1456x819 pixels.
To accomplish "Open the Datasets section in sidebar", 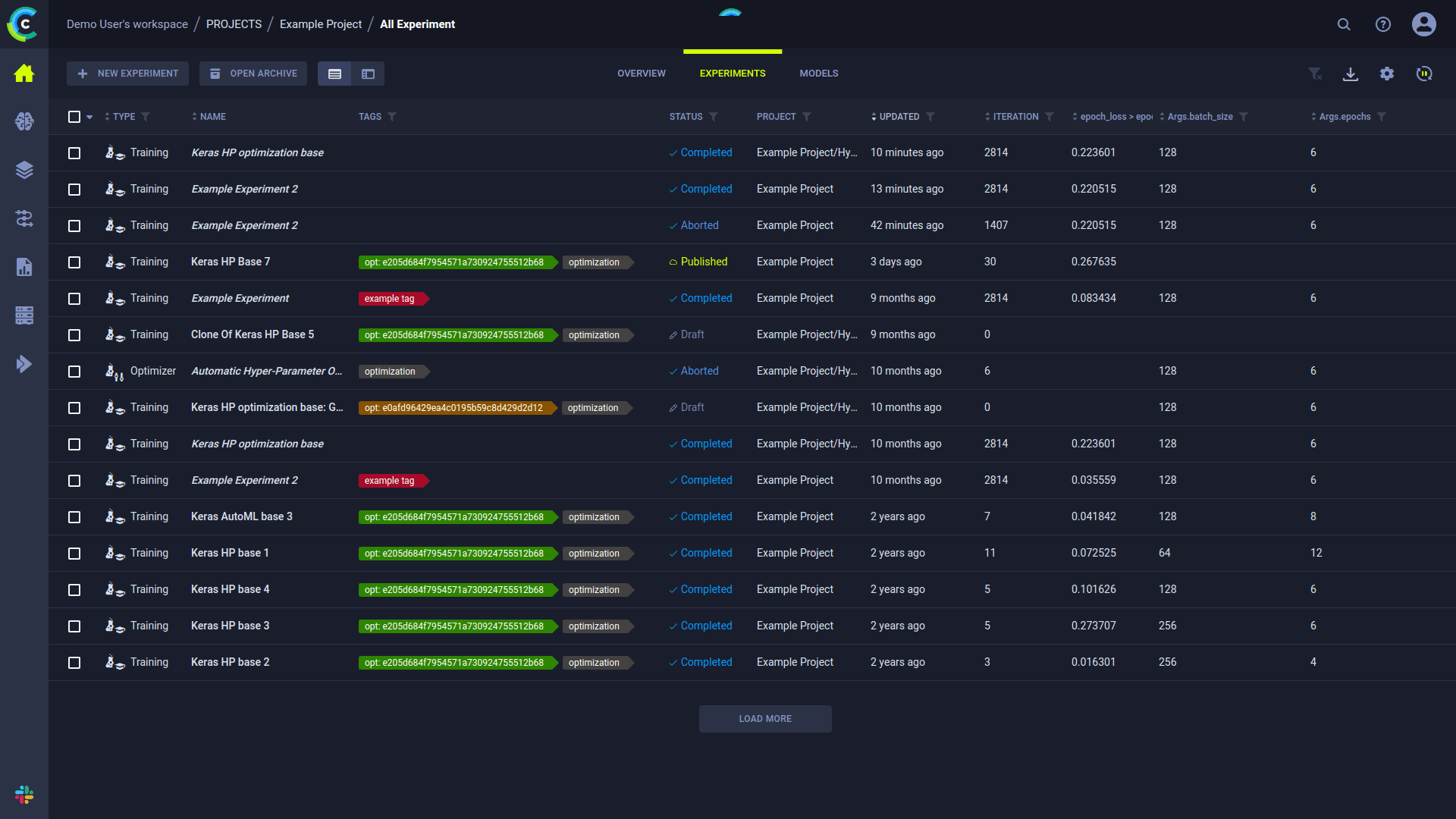I will [24, 170].
